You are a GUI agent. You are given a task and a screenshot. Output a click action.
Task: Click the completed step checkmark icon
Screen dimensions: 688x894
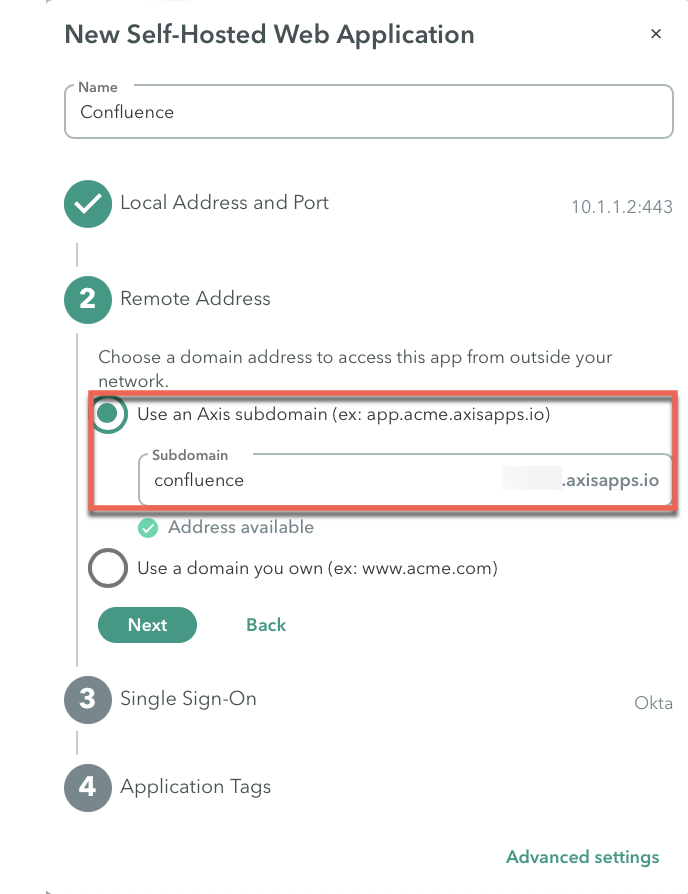pos(88,204)
